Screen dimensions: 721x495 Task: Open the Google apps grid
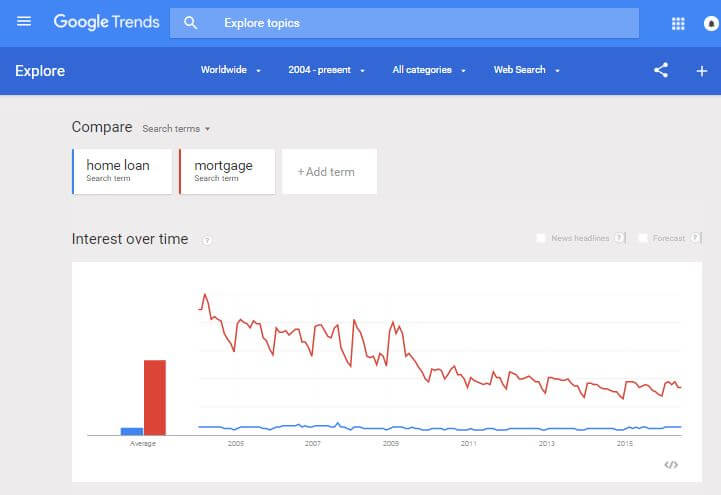point(678,23)
